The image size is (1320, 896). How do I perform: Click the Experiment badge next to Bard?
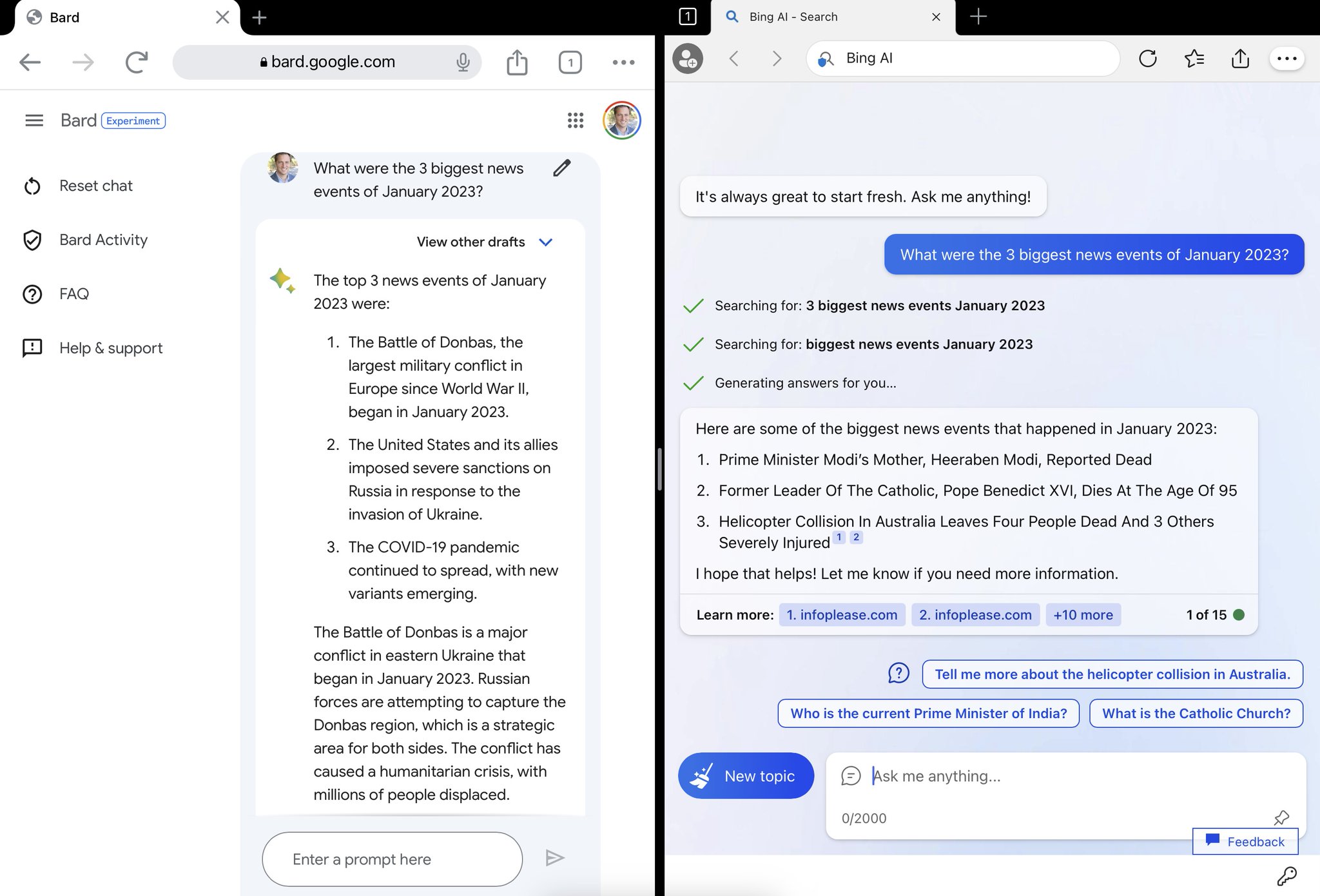tap(133, 121)
